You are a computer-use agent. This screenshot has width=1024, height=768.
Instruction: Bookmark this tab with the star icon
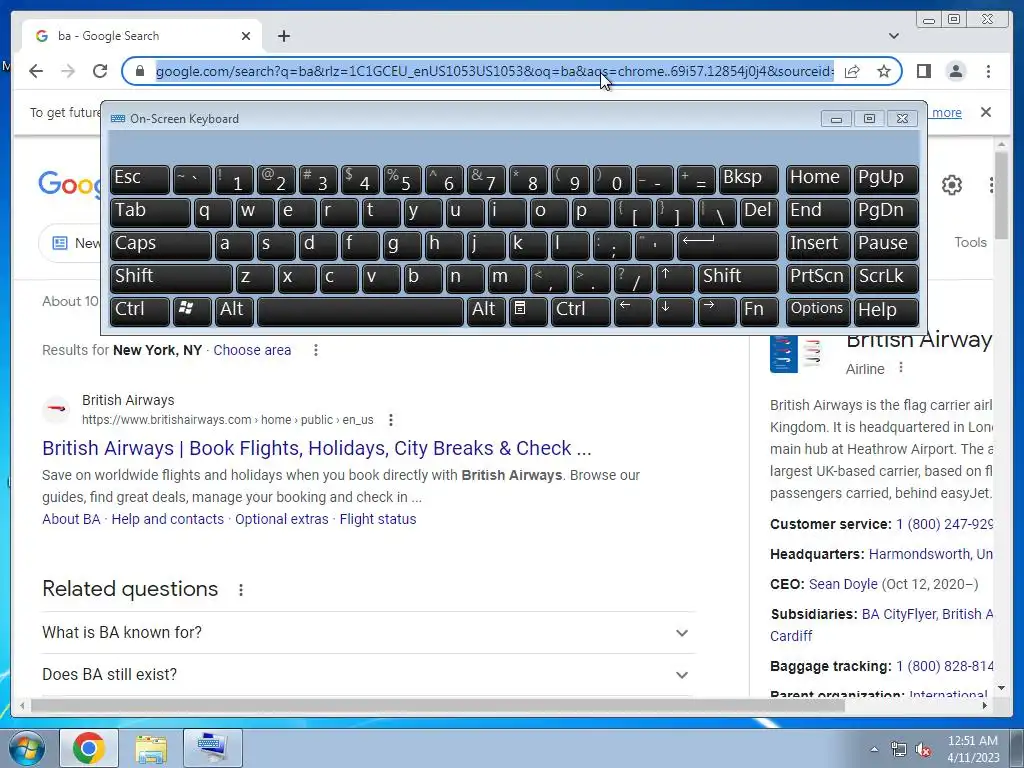point(884,71)
